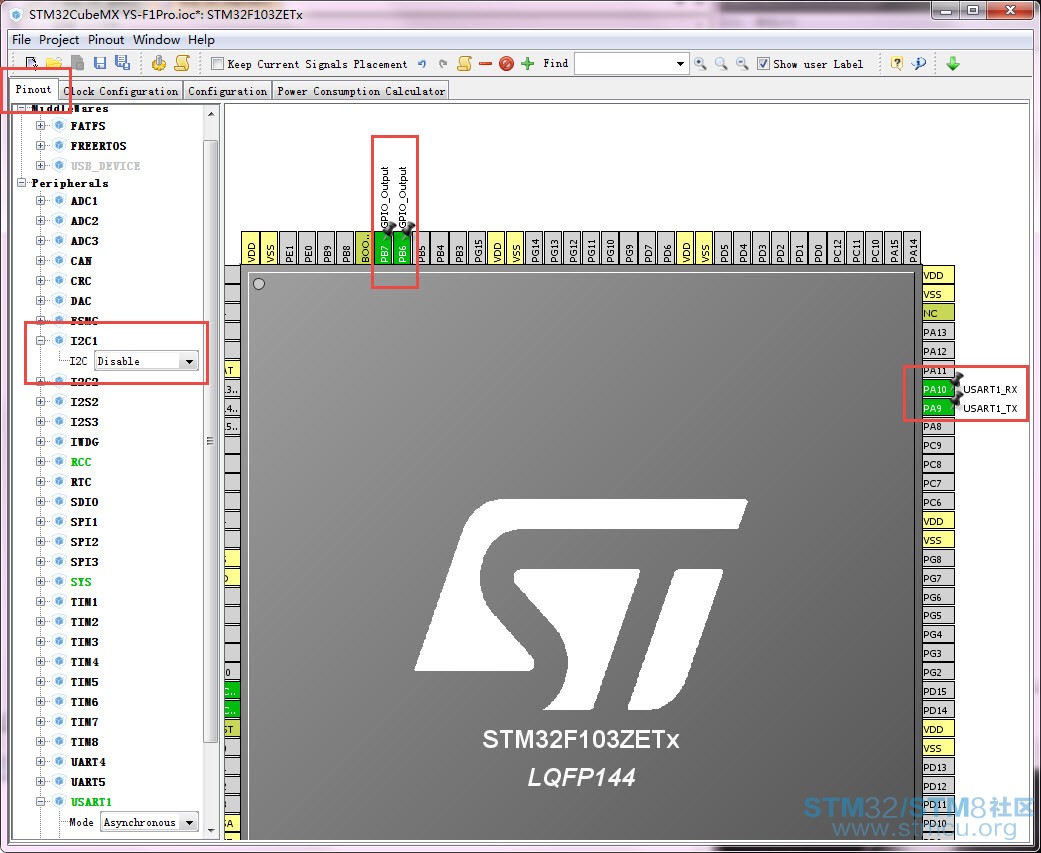This screenshot has width=1041, height=853.
Task: Open the Find combo box dropdown arrow
Action: (x=680, y=64)
